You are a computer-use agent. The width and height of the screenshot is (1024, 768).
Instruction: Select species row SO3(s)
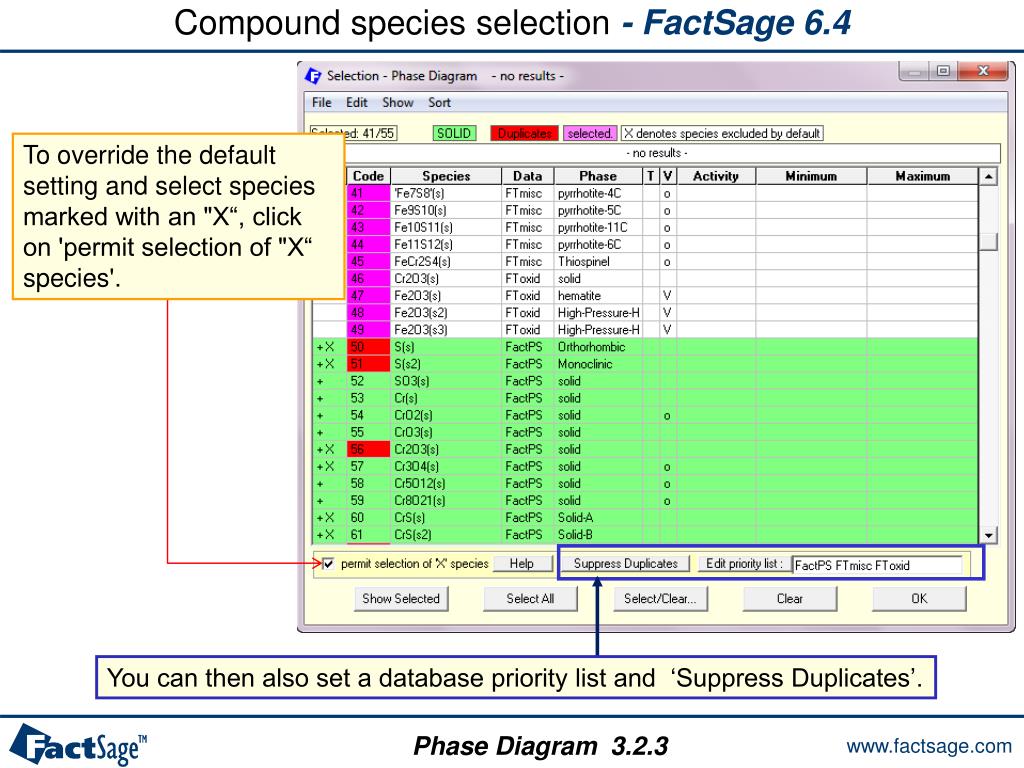point(646,381)
